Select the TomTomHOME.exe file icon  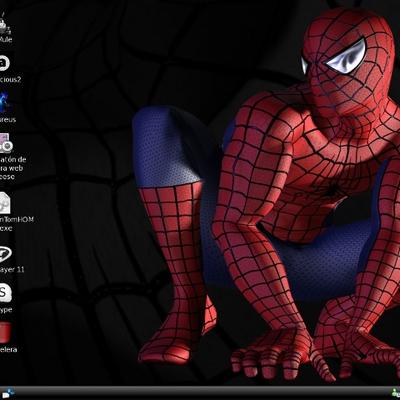point(5,203)
